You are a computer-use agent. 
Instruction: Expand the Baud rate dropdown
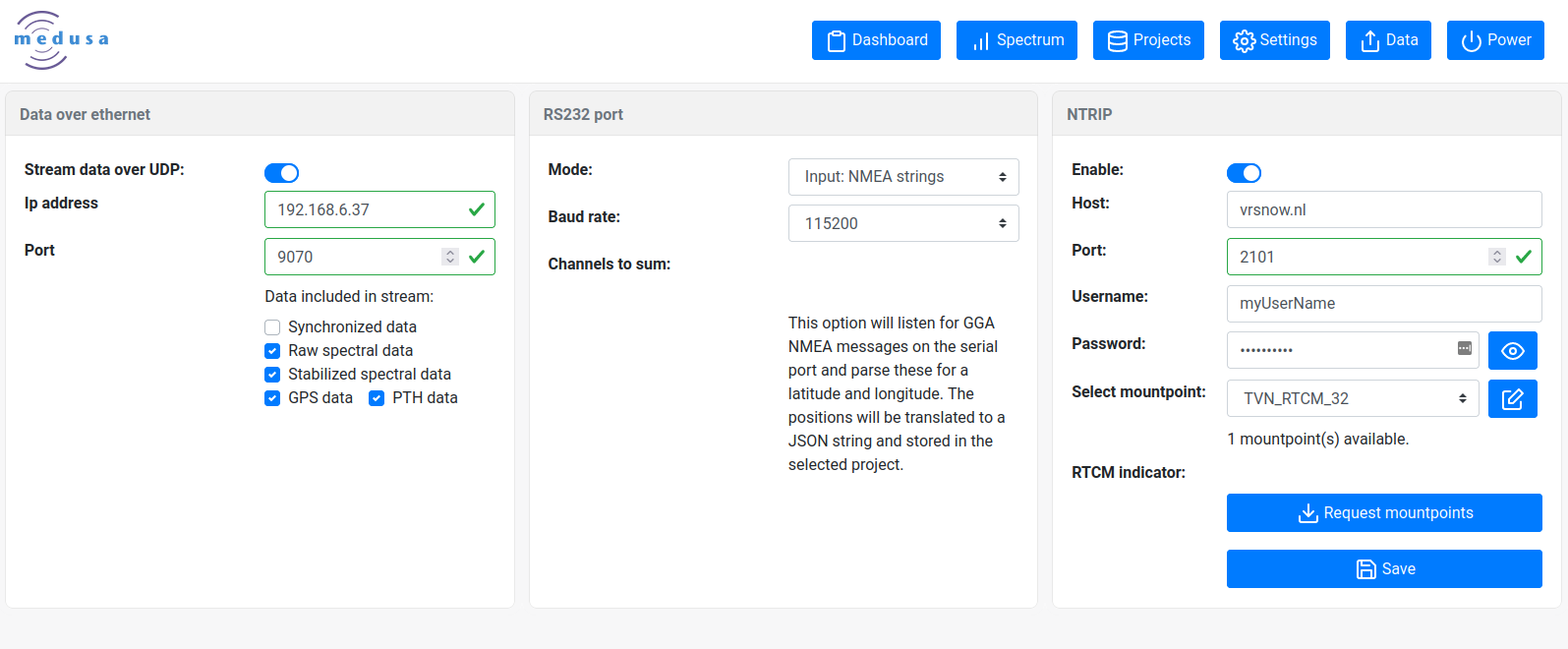click(x=903, y=223)
